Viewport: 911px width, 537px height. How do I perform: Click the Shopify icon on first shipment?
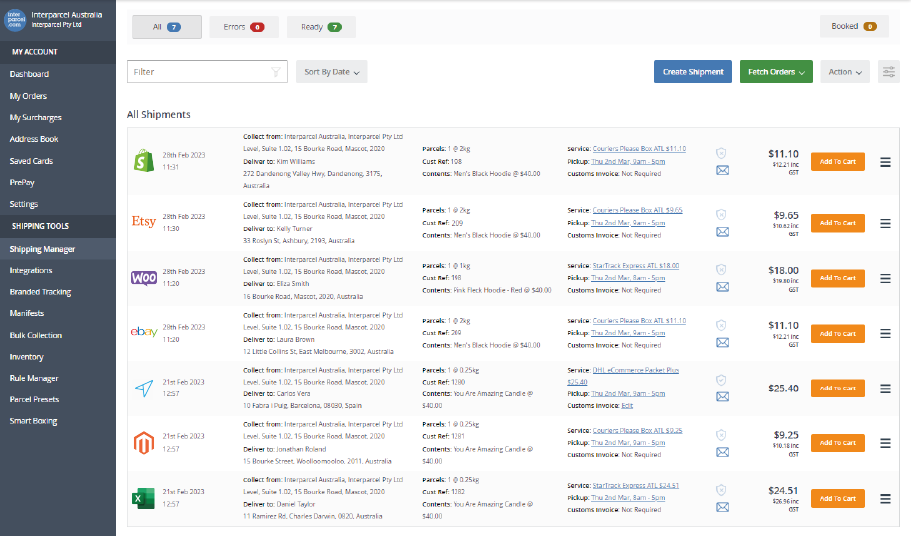tap(142, 162)
